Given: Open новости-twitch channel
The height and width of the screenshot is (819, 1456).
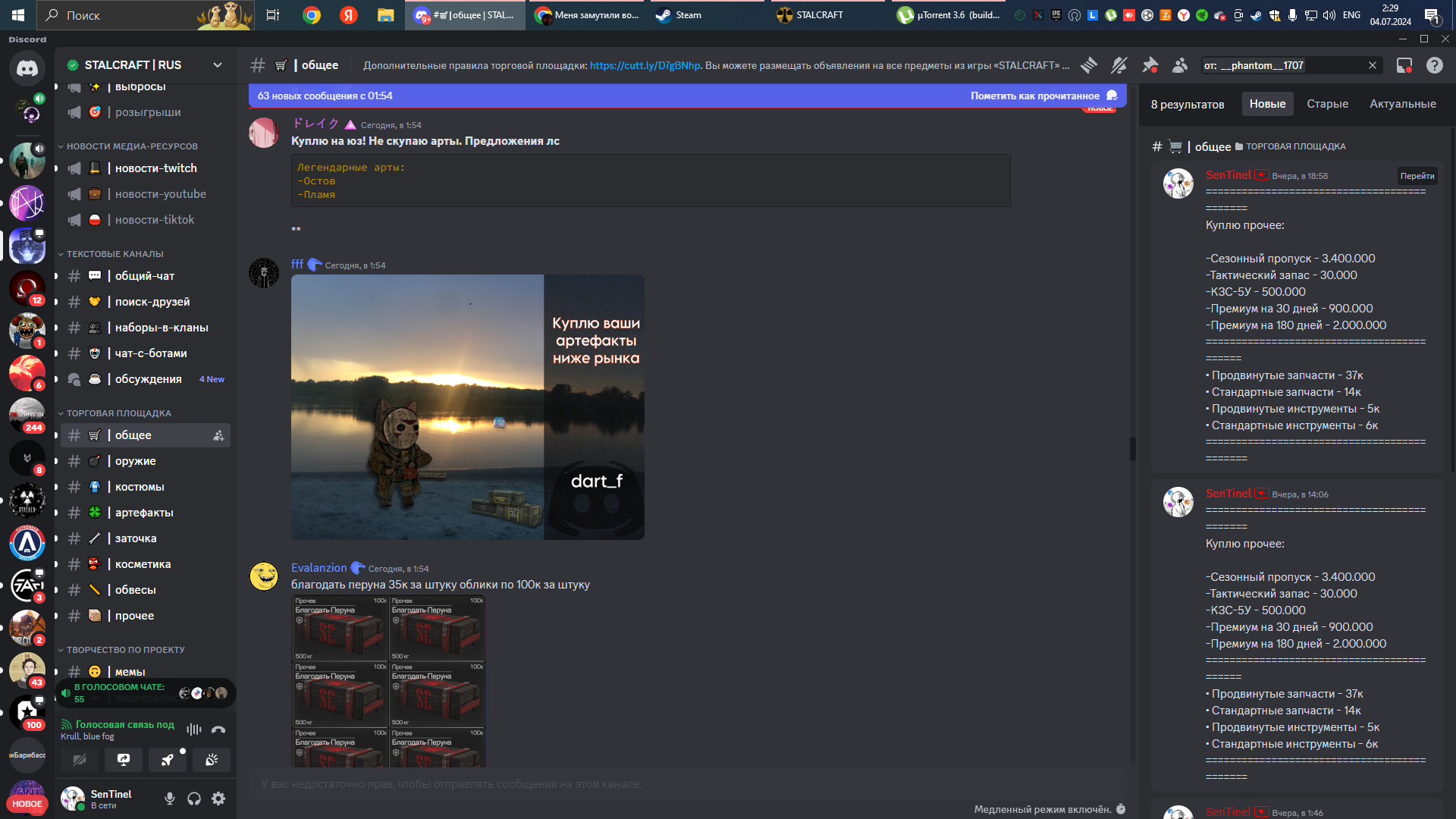Looking at the screenshot, I should (x=146, y=168).
